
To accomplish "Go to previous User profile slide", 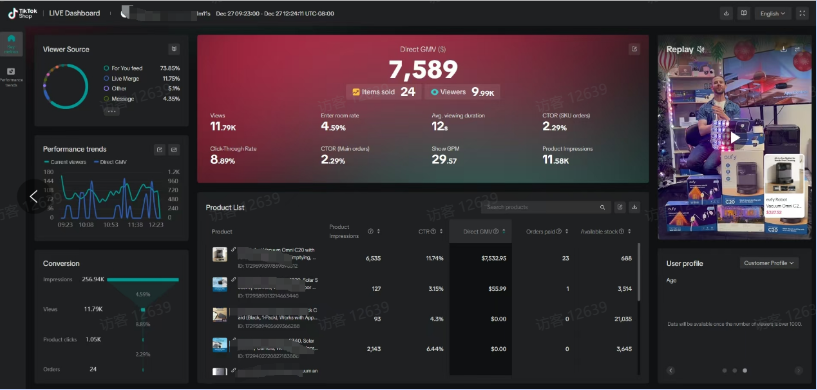I will [671, 371].
